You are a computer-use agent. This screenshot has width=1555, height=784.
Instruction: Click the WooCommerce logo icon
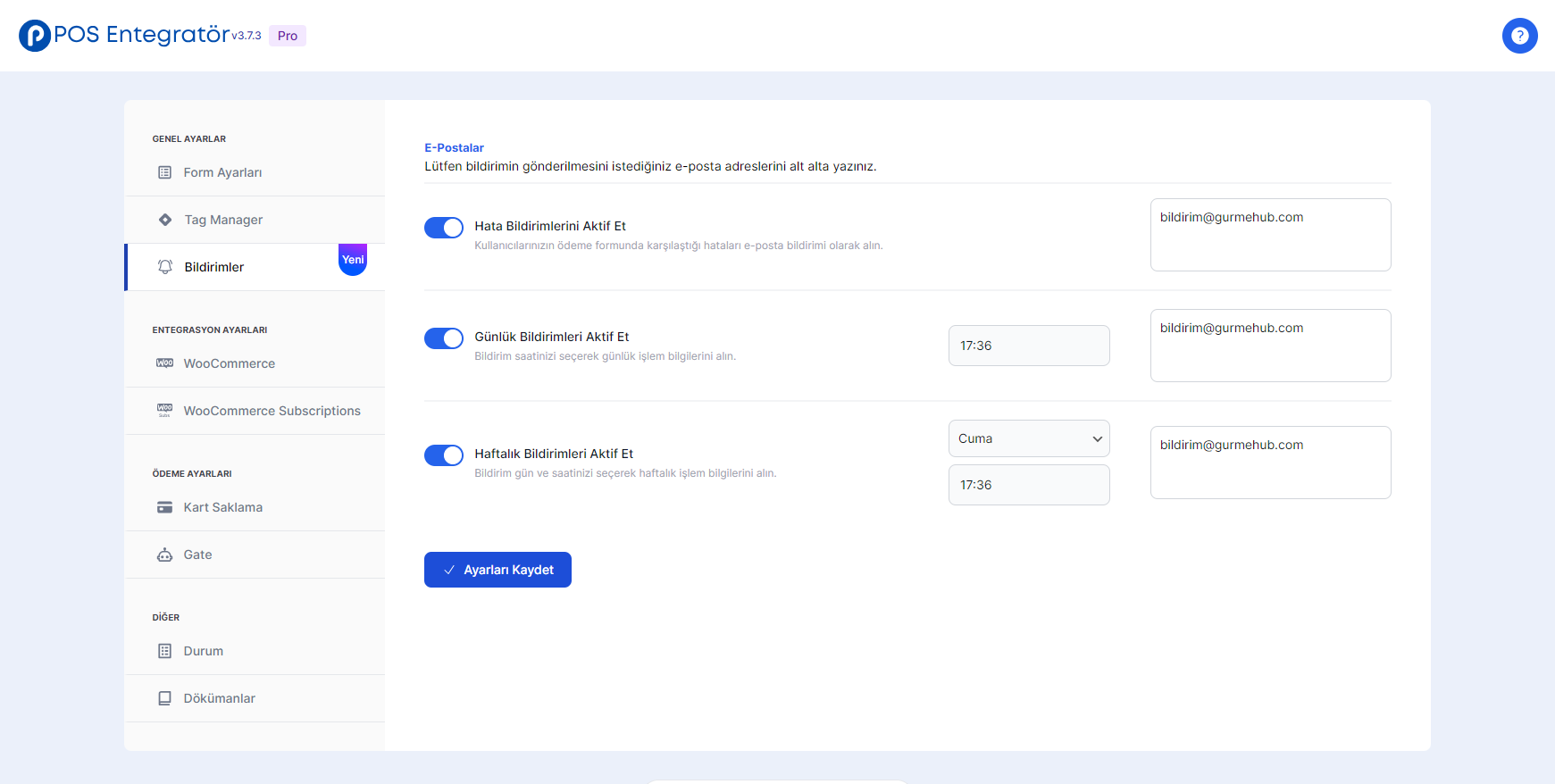[164, 363]
